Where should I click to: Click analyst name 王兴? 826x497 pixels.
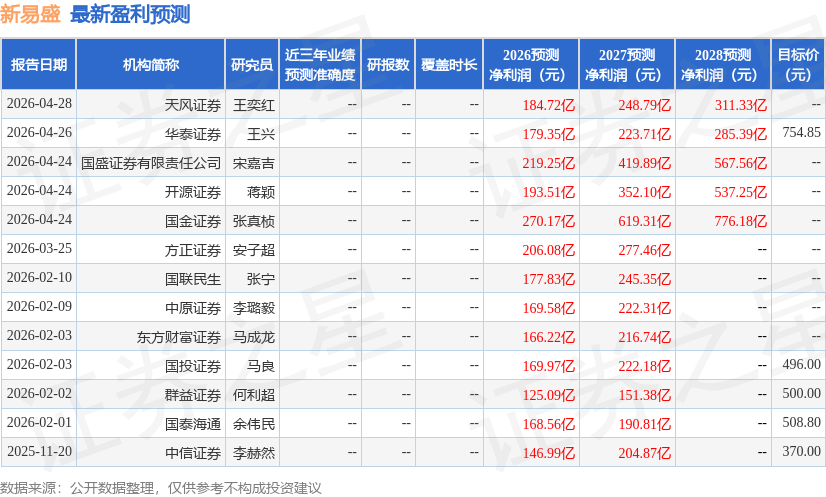pos(261,134)
